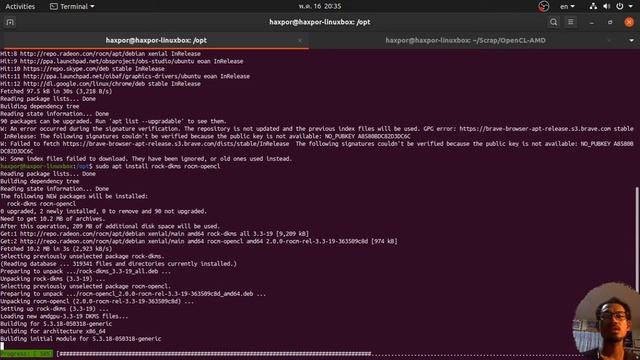Open the Activities overview
This screenshot has height=360, width=640.
click(x=20, y=7)
